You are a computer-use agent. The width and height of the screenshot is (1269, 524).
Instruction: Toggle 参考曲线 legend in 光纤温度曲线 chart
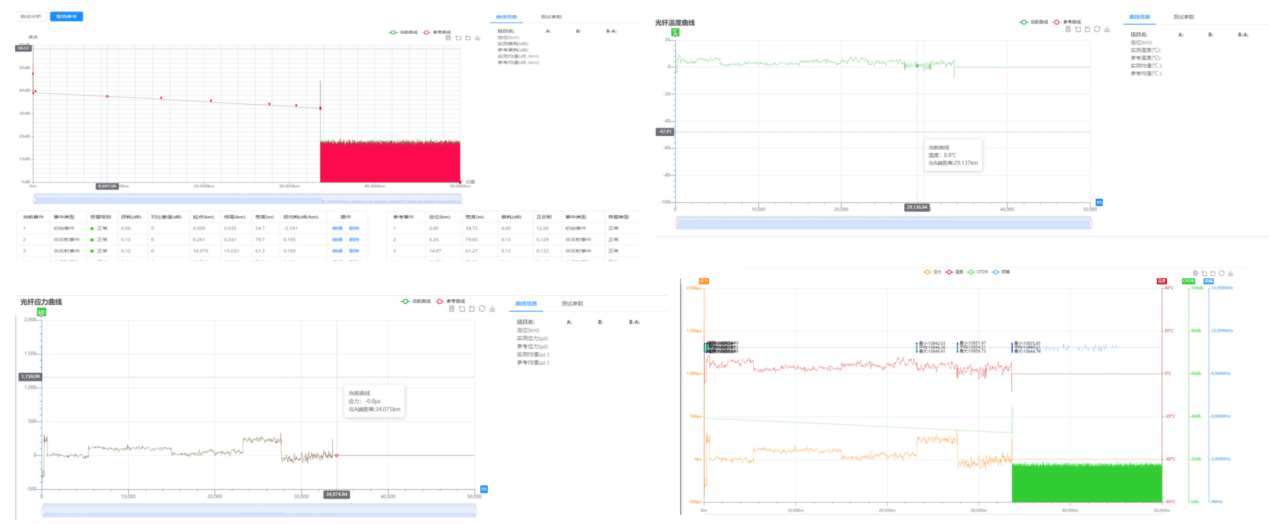click(1068, 21)
